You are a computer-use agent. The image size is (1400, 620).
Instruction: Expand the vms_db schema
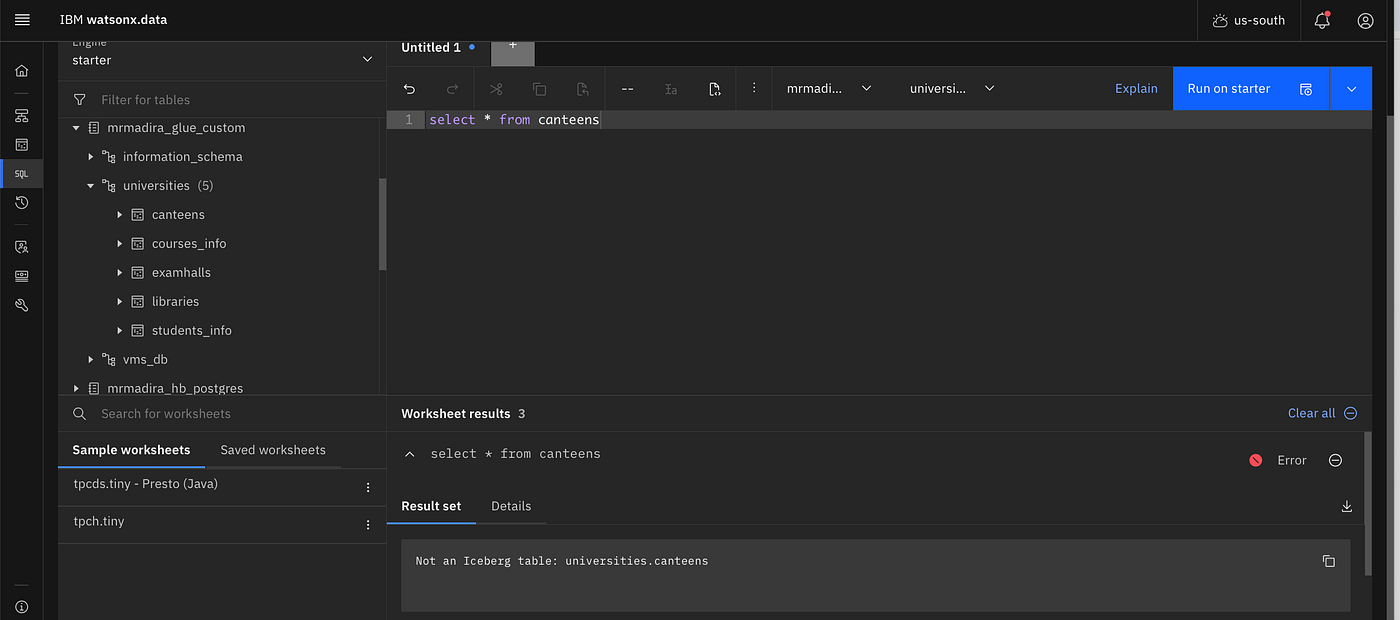click(x=91, y=360)
